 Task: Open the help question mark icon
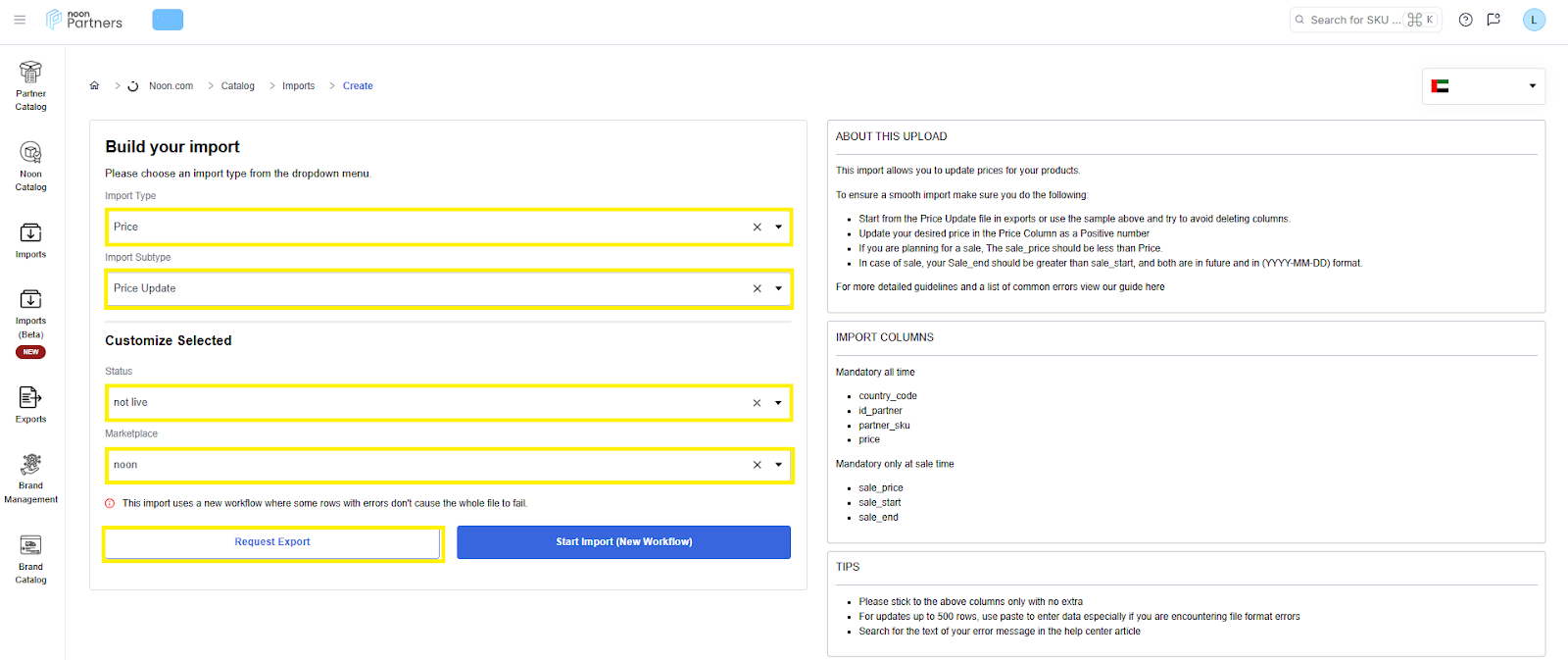pyautogui.click(x=1465, y=20)
